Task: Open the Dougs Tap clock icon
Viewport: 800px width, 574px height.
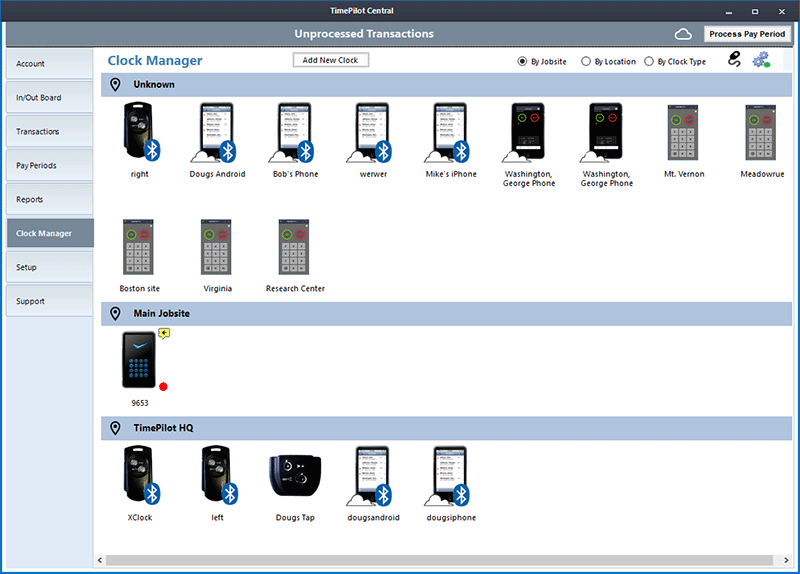Action: coord(295,477)
